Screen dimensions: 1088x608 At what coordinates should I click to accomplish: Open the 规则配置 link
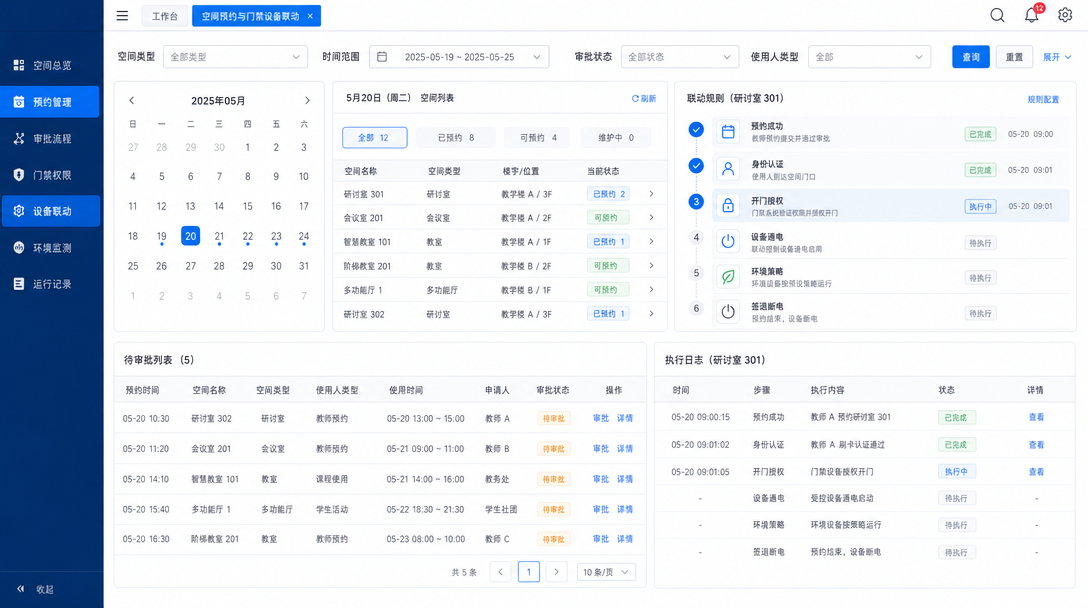click(1043, 99)
